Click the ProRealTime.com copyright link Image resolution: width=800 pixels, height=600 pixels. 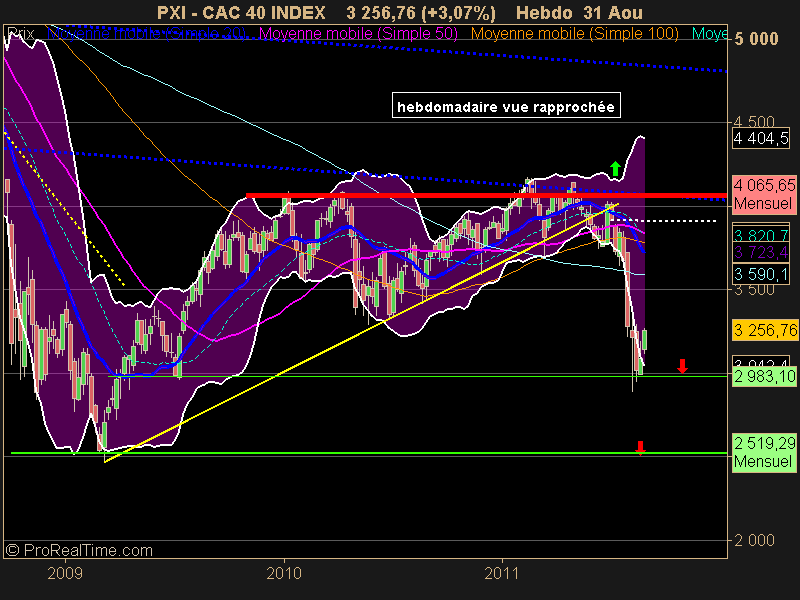pyautogui.click(x=79, y=551)
